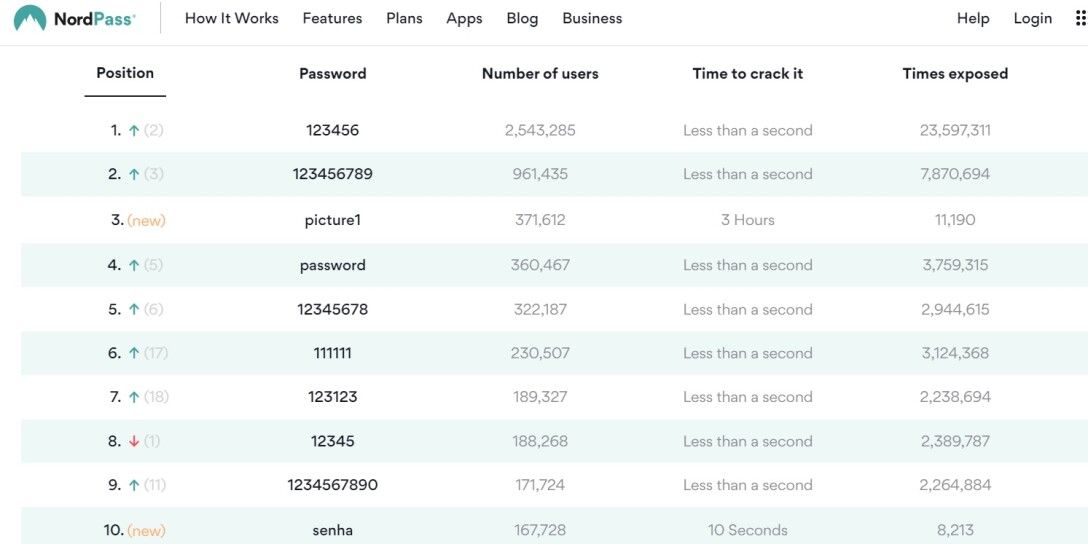Screen dimensions: 1088x544
Task: Click the red down arrow on position 8
Action: coord(134,441)
